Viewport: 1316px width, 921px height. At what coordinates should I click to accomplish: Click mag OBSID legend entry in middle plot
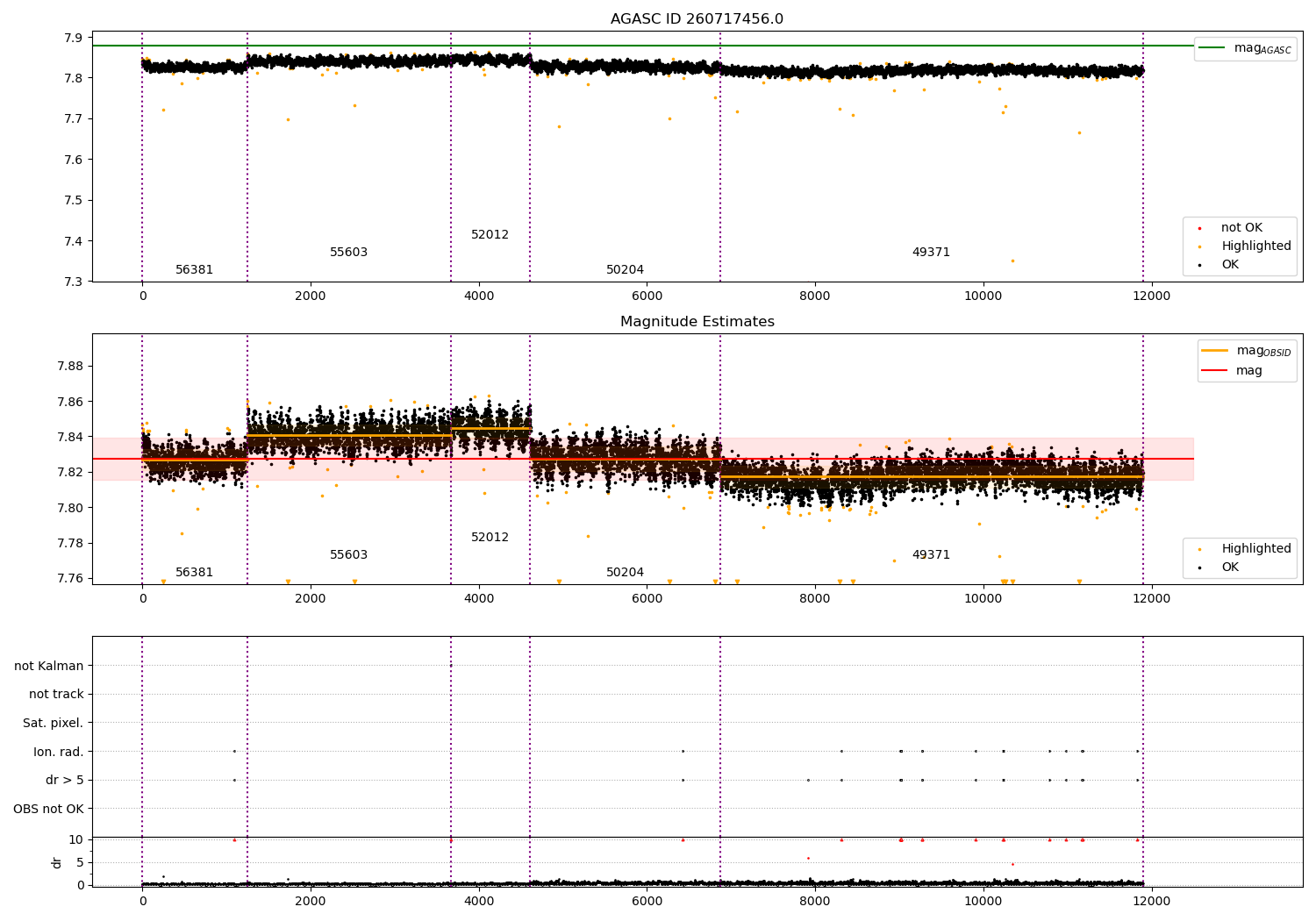tap(1247, 351)
